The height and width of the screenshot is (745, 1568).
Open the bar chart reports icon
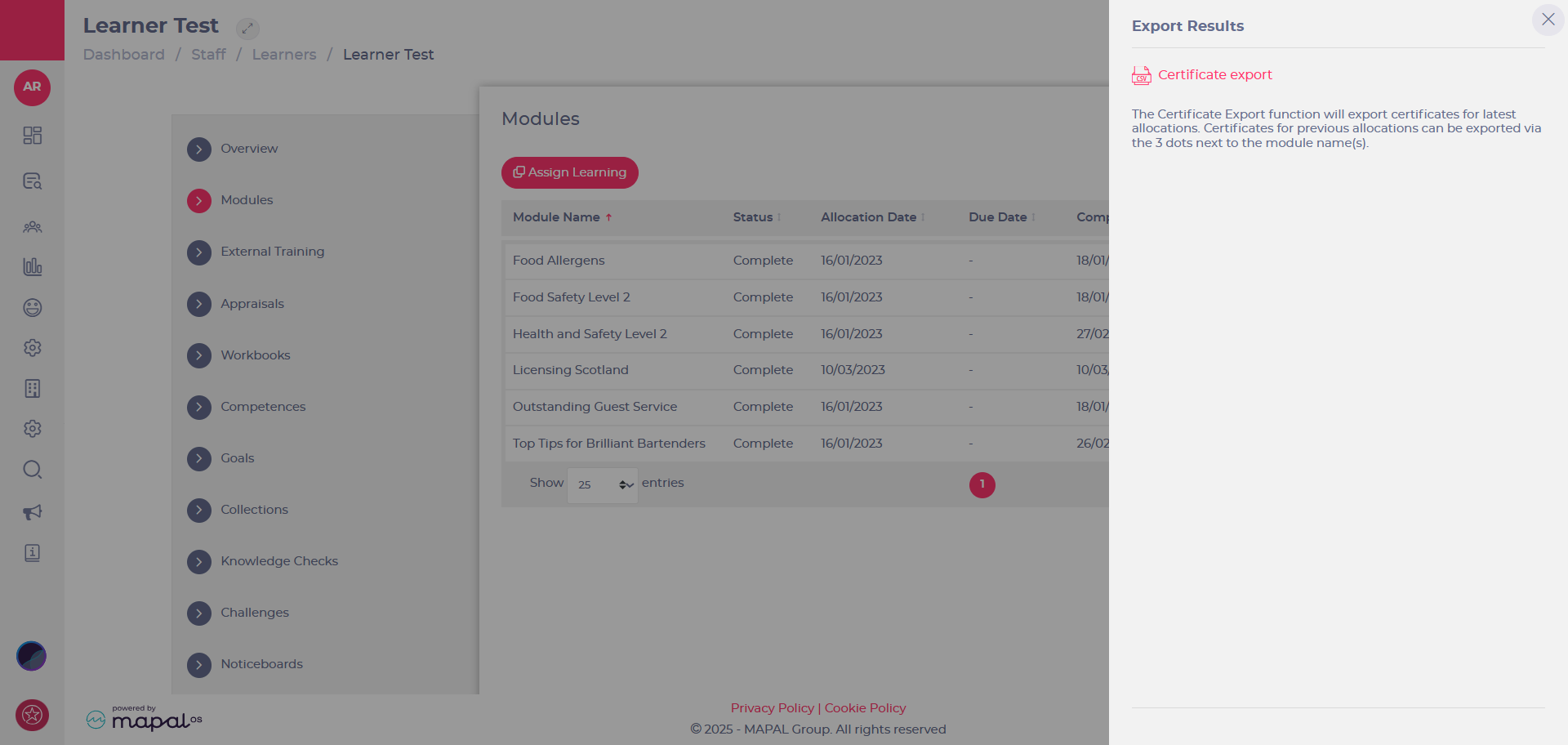(32, 266)
